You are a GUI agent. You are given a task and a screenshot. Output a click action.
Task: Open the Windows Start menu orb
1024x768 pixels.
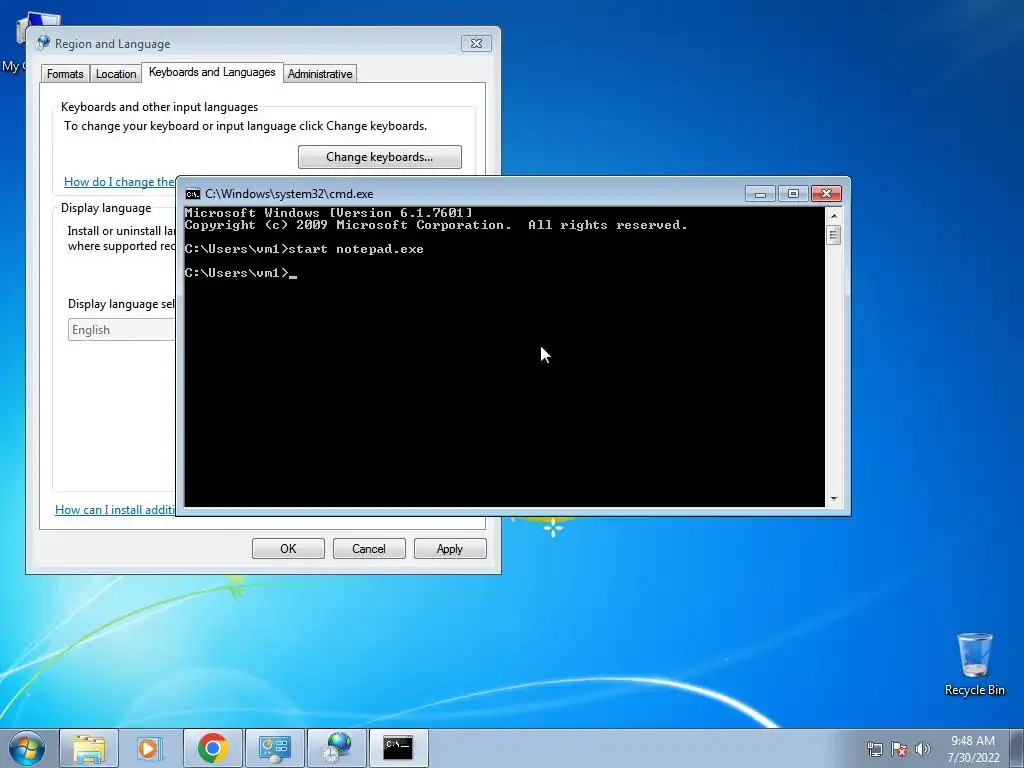pyautogui.click(x=27, y=748)
